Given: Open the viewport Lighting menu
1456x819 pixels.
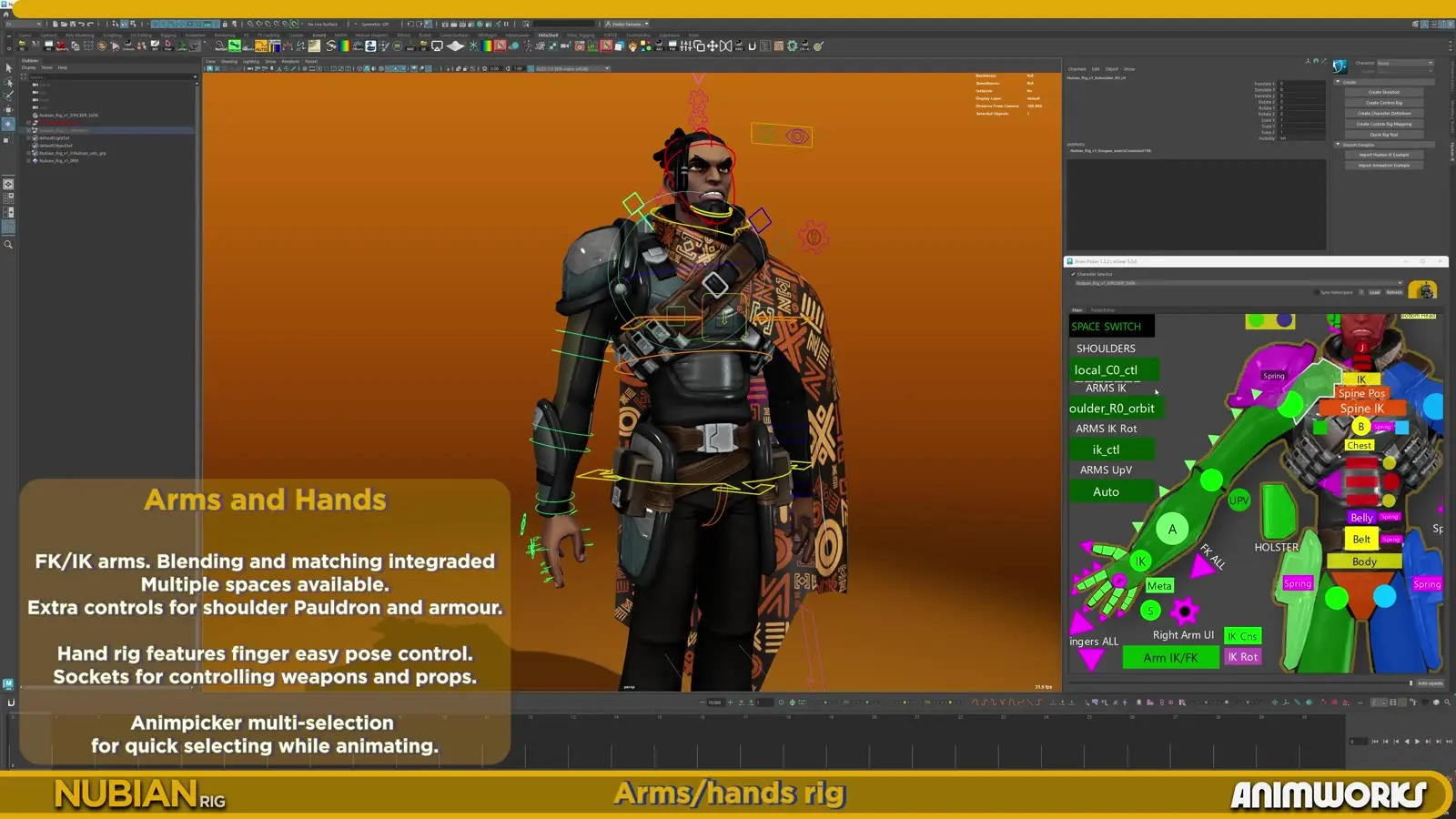Looking at the screenshot, I should coord(250,62).
